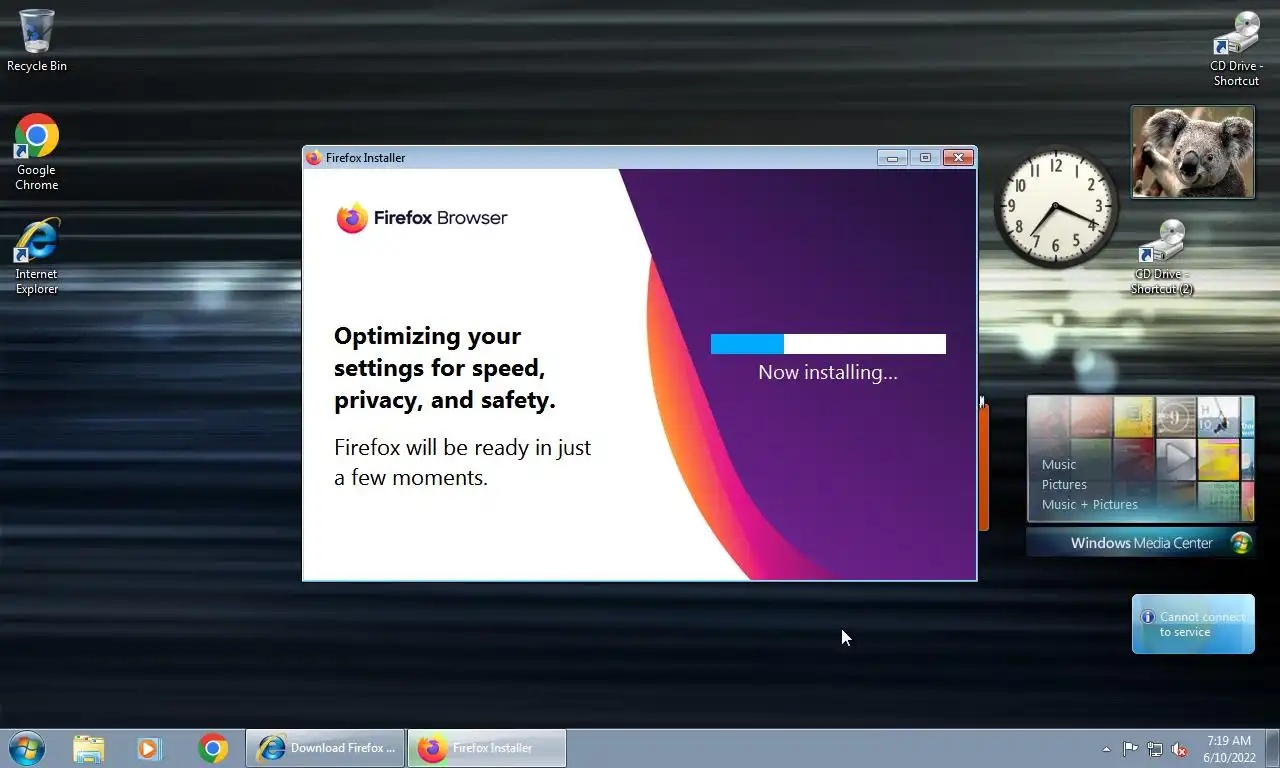Screen dimensions: 1280x768
Task: Switch to Download Firefox Internet Explorer window
Action: tap(326, 748)
